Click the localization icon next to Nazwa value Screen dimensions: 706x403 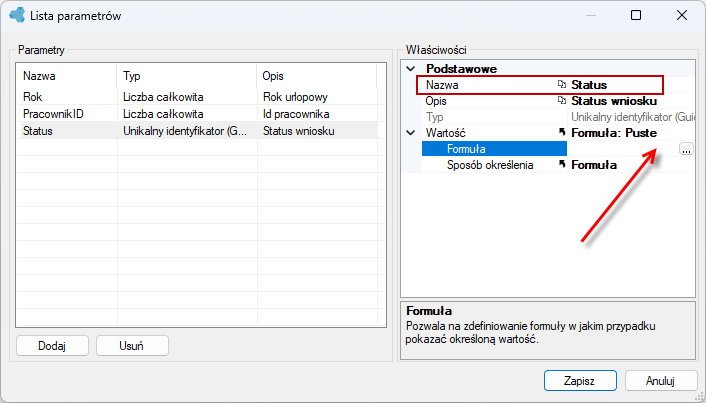tap(561, 84)
